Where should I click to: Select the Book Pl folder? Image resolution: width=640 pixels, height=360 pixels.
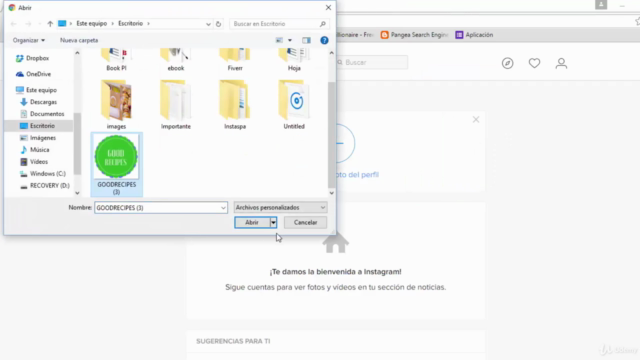tap(116, 60)
